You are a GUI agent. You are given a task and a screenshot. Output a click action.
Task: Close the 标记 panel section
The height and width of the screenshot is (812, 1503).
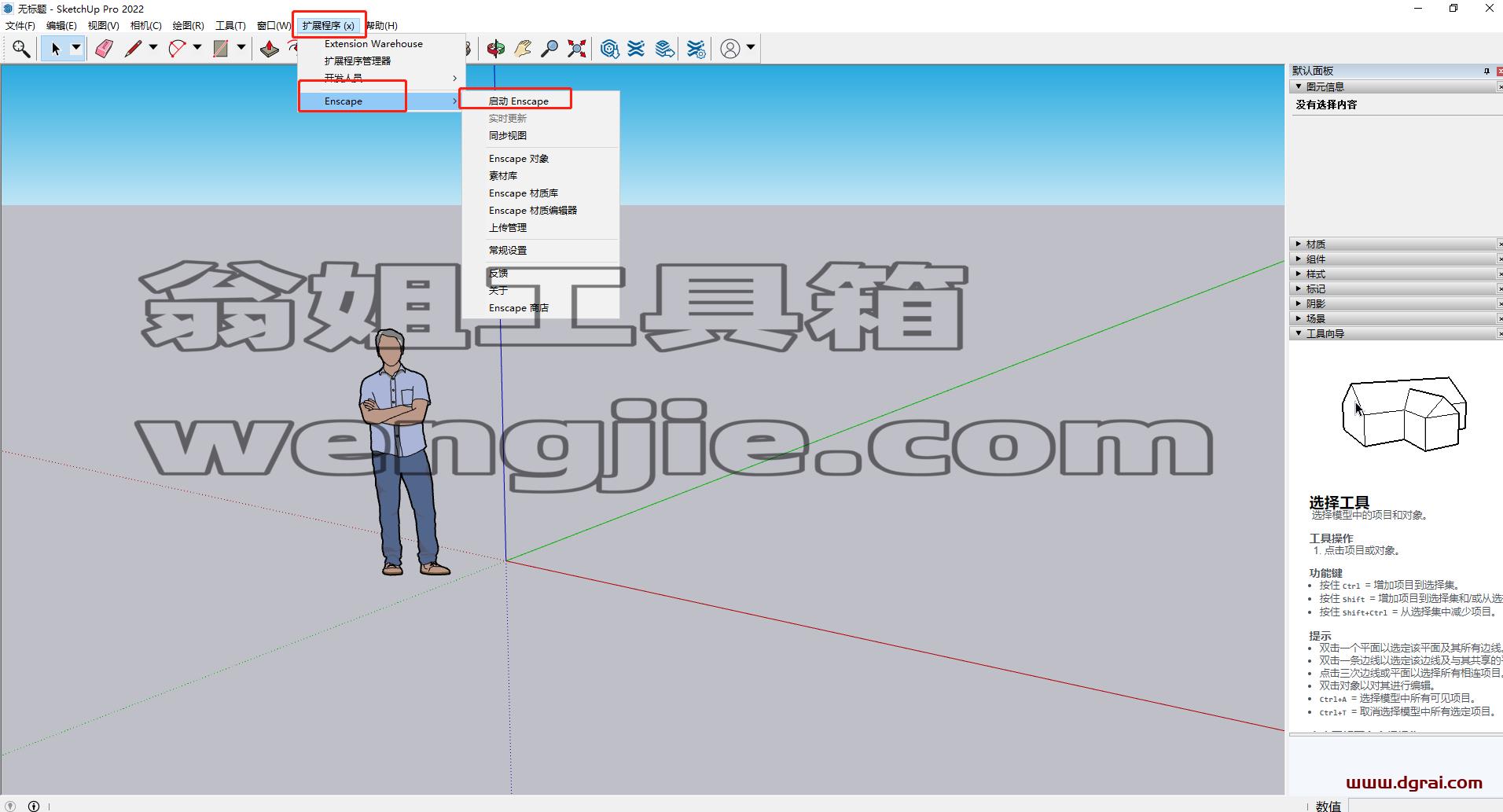(x=1500, y=288)
